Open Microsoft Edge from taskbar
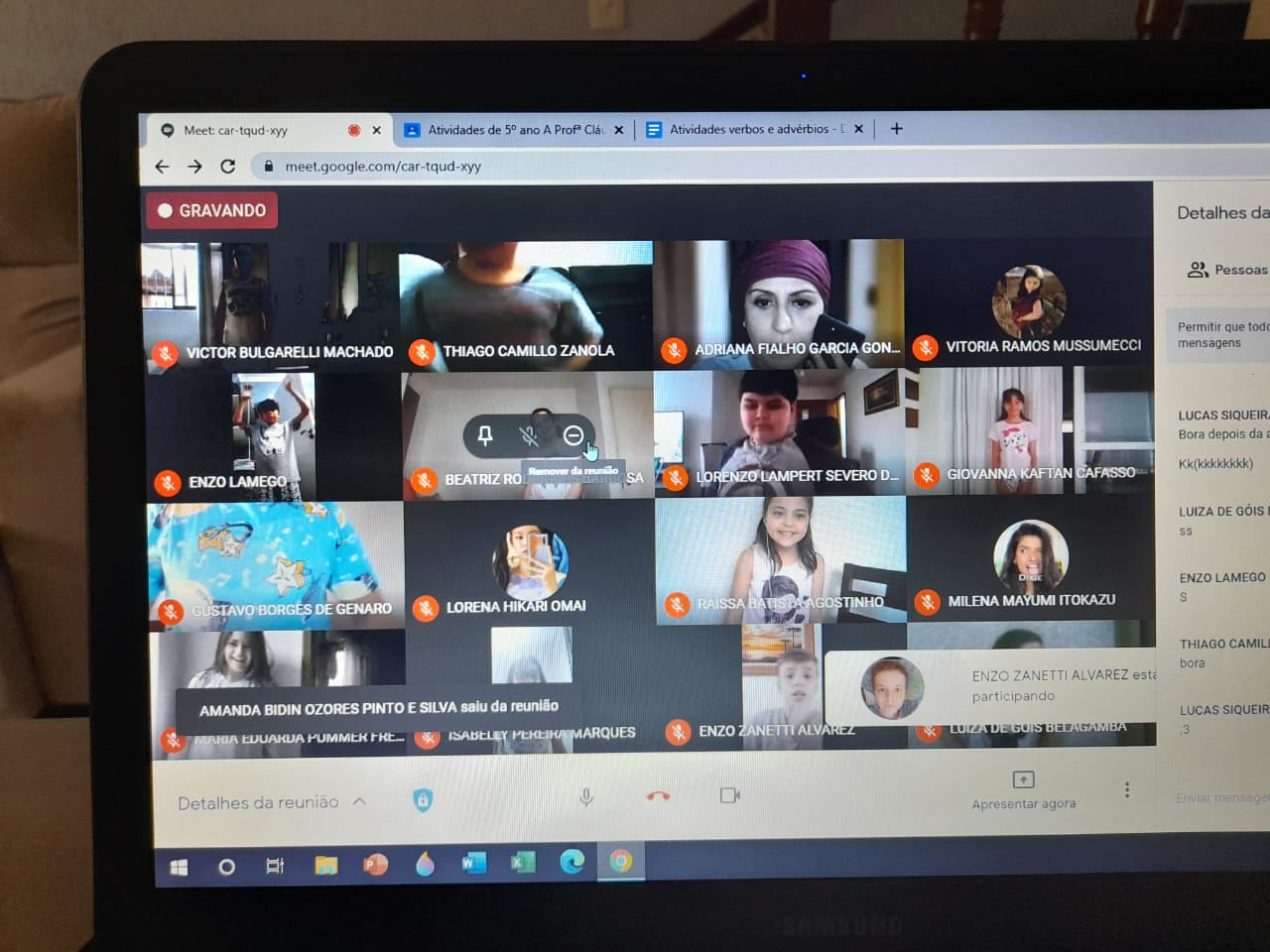The image size is (1270, 952). (572, 862)
